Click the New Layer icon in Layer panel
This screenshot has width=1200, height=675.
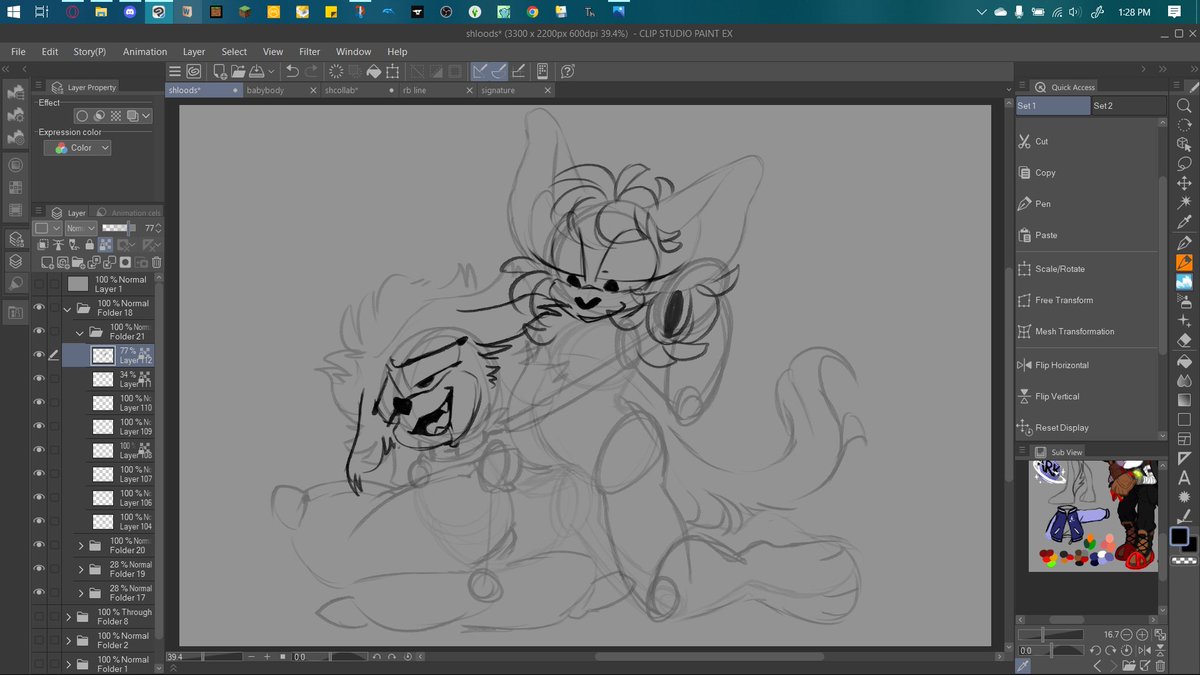[47, 261]
